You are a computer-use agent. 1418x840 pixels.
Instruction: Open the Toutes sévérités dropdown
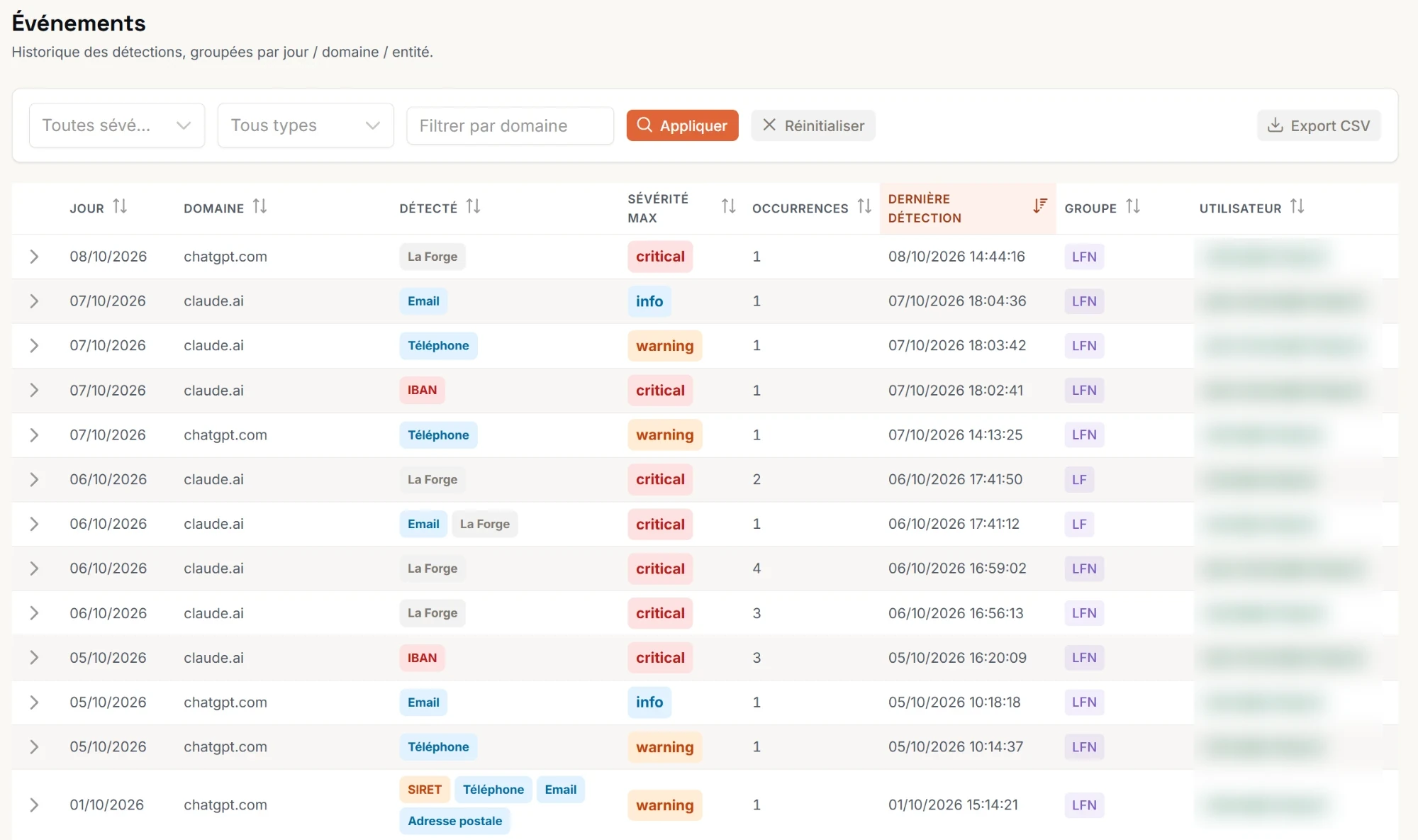(x=117, y=125)
